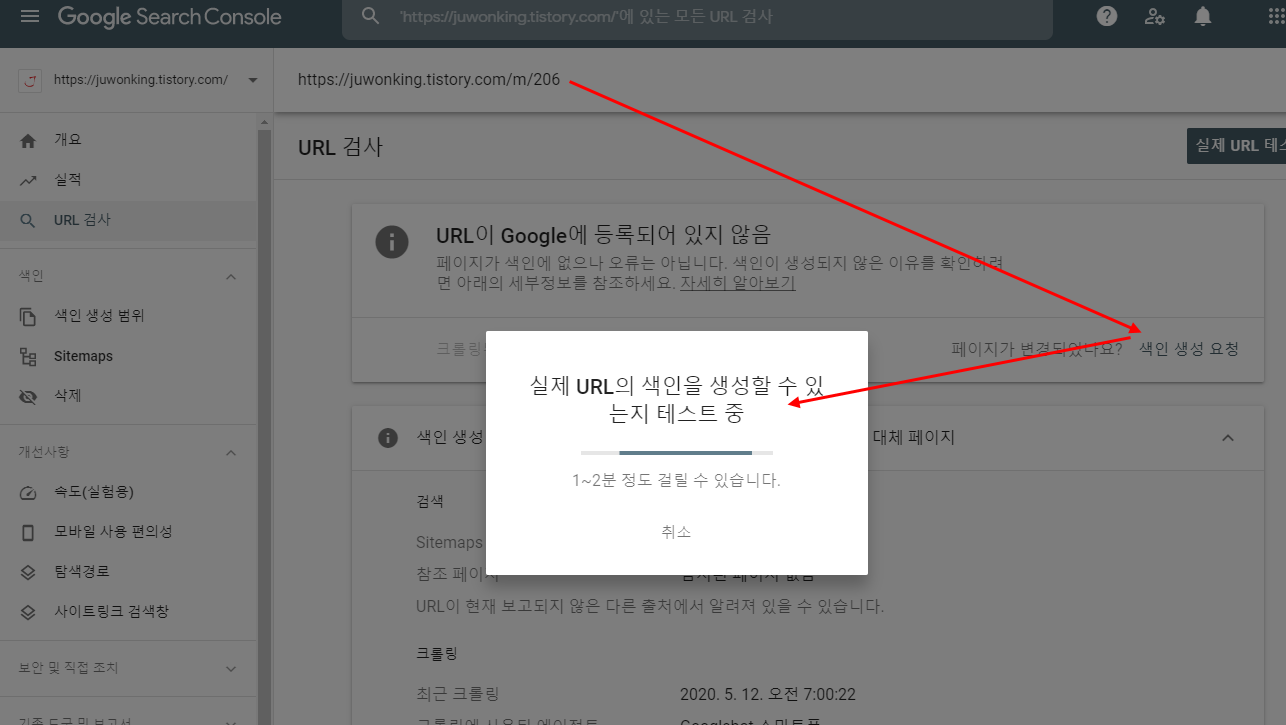Open the property selector dropdown arrow
Viewport: 1286px width, 725px height.
[252, 80]
